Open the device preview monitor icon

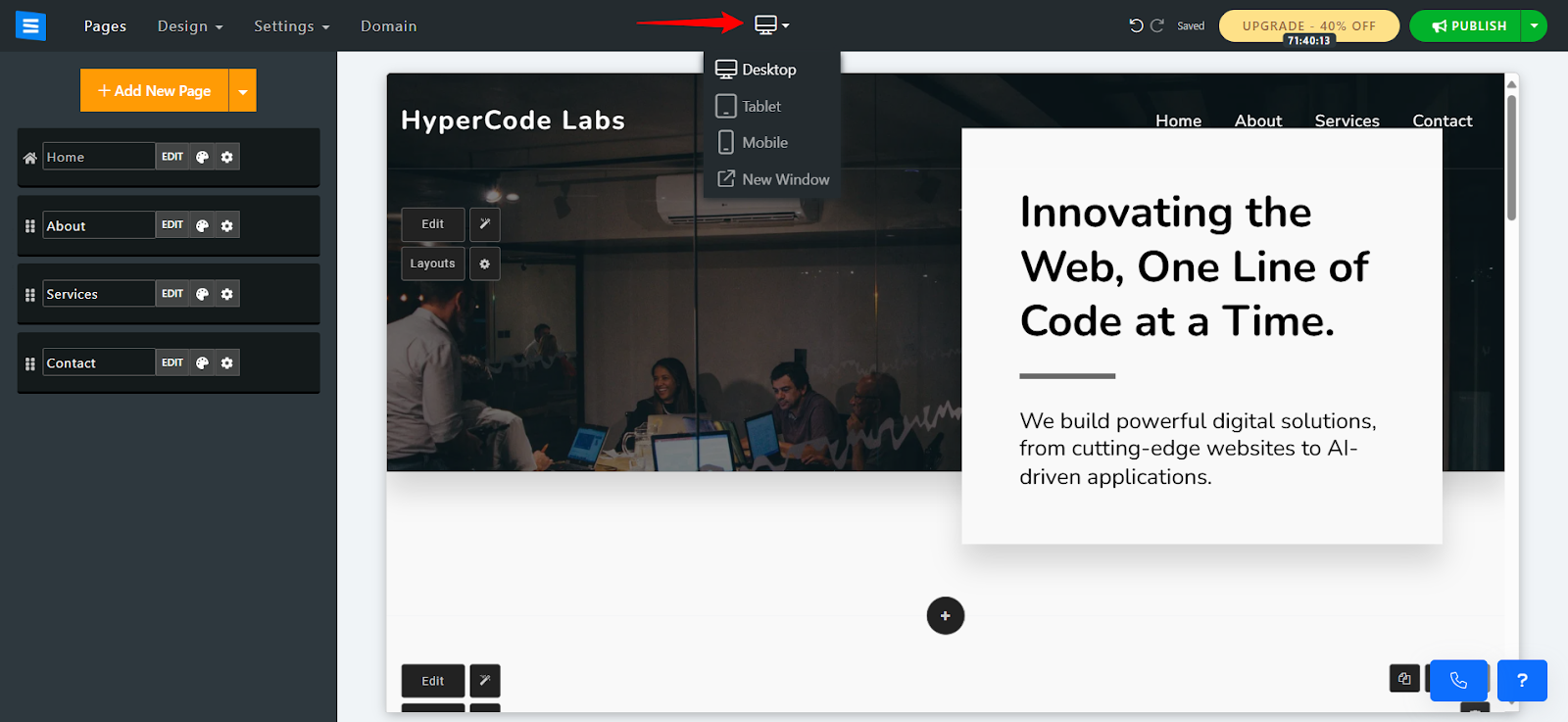coord(771,25)
